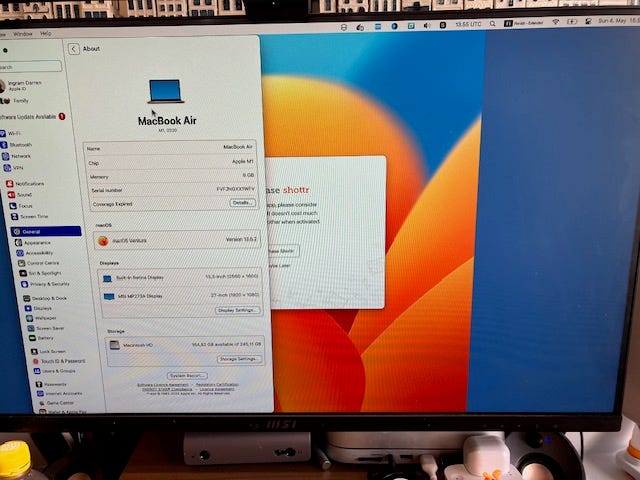The image size is (640, 480).
Task: Open Internet Accounts settings
Action: [x=60, y=393]
